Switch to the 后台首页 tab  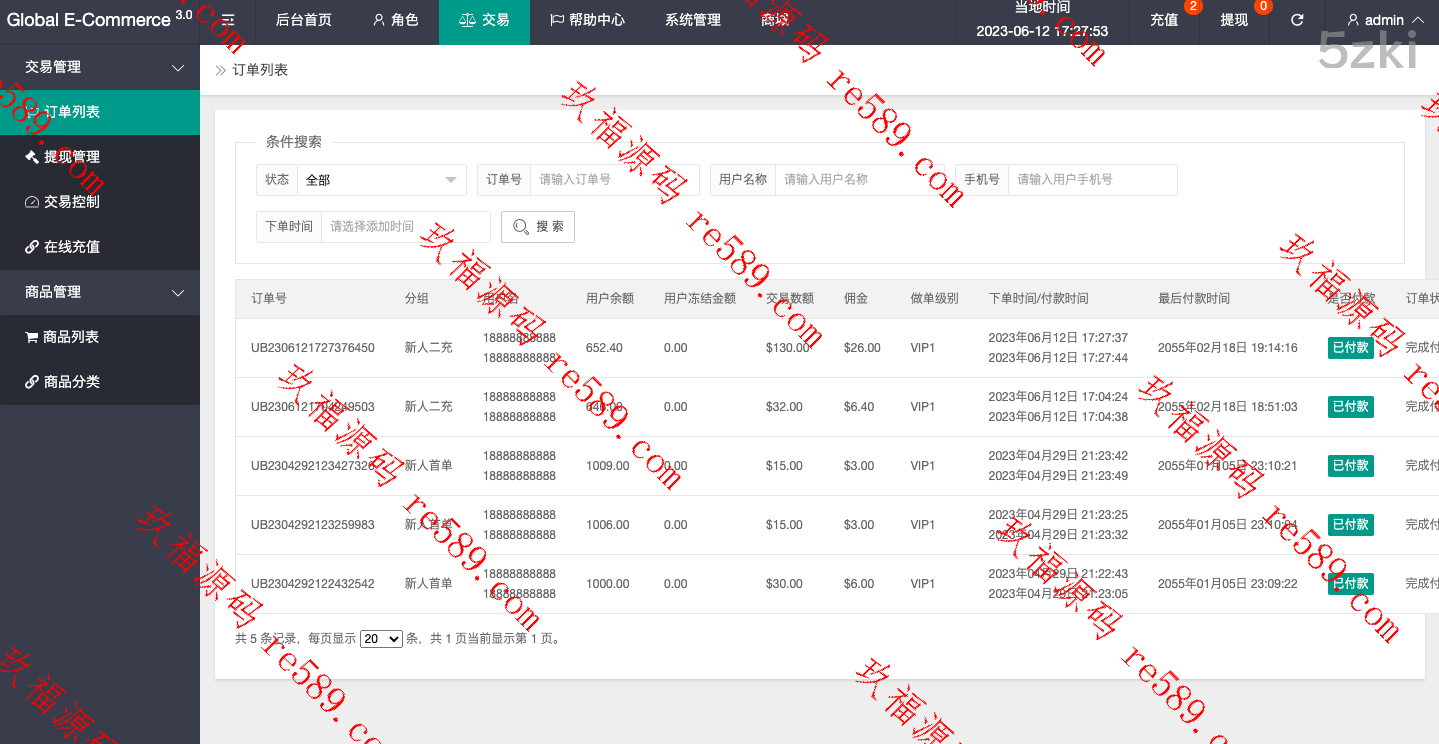pyautogui.click(x=303, y=20)
